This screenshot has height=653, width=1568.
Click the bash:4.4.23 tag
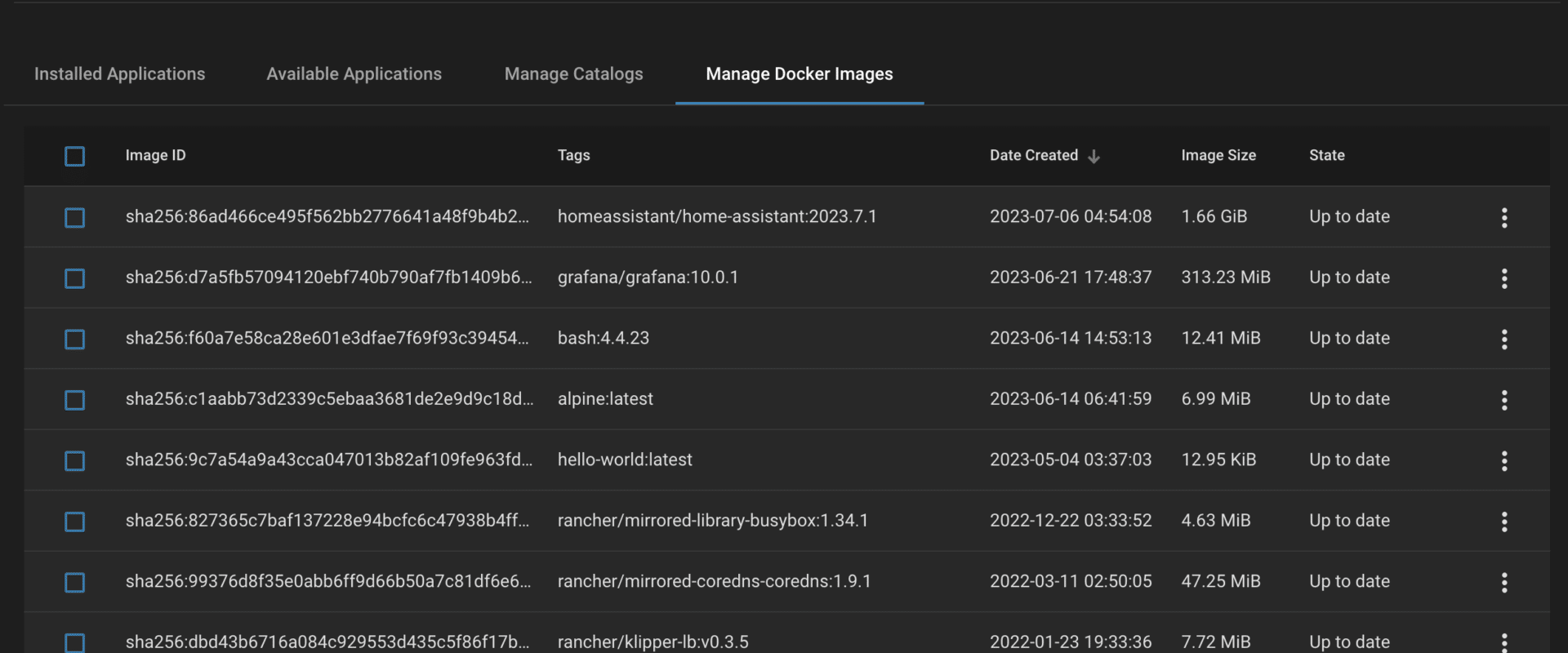point(603,338)
